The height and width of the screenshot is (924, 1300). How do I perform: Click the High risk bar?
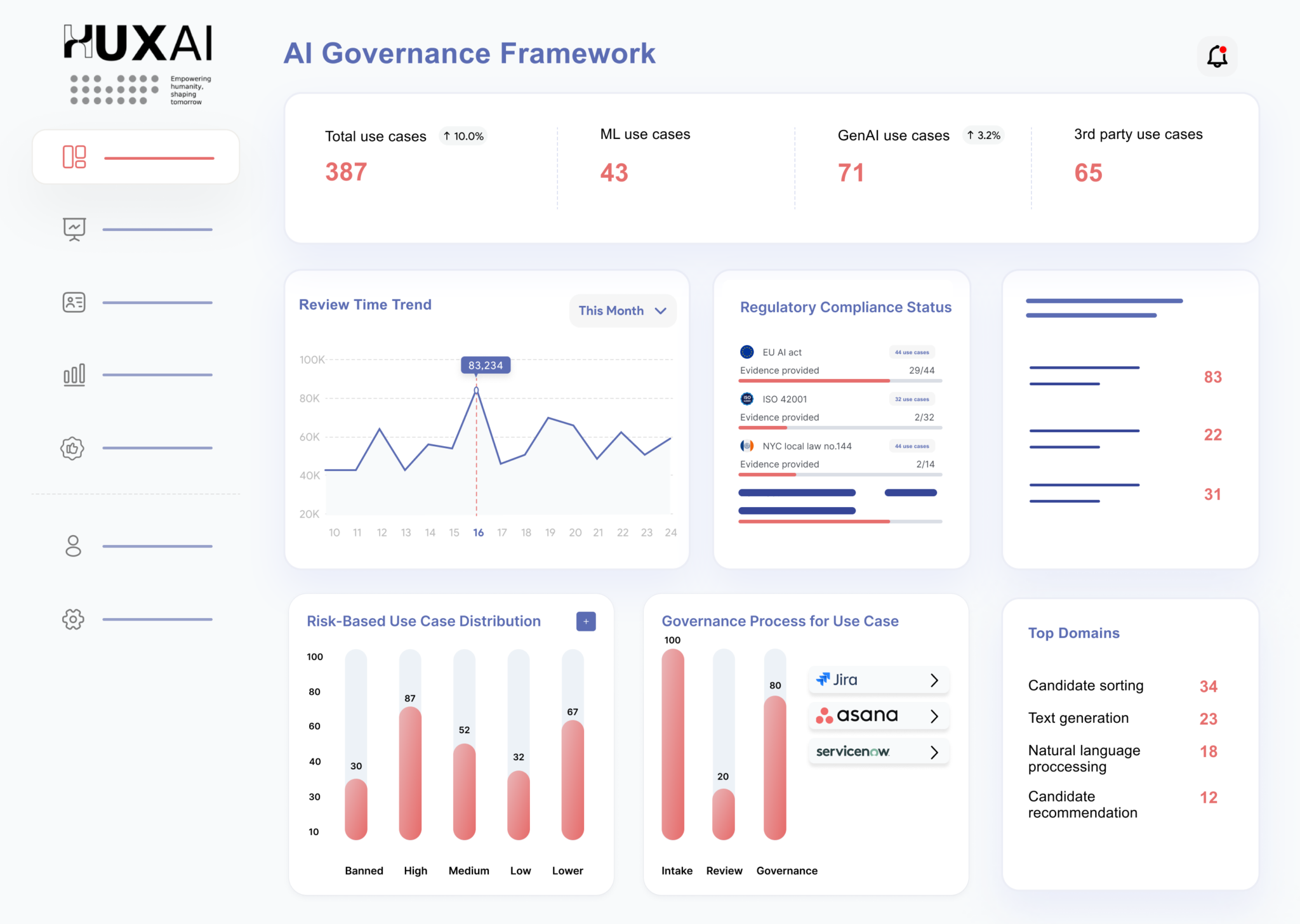[410, 772]
